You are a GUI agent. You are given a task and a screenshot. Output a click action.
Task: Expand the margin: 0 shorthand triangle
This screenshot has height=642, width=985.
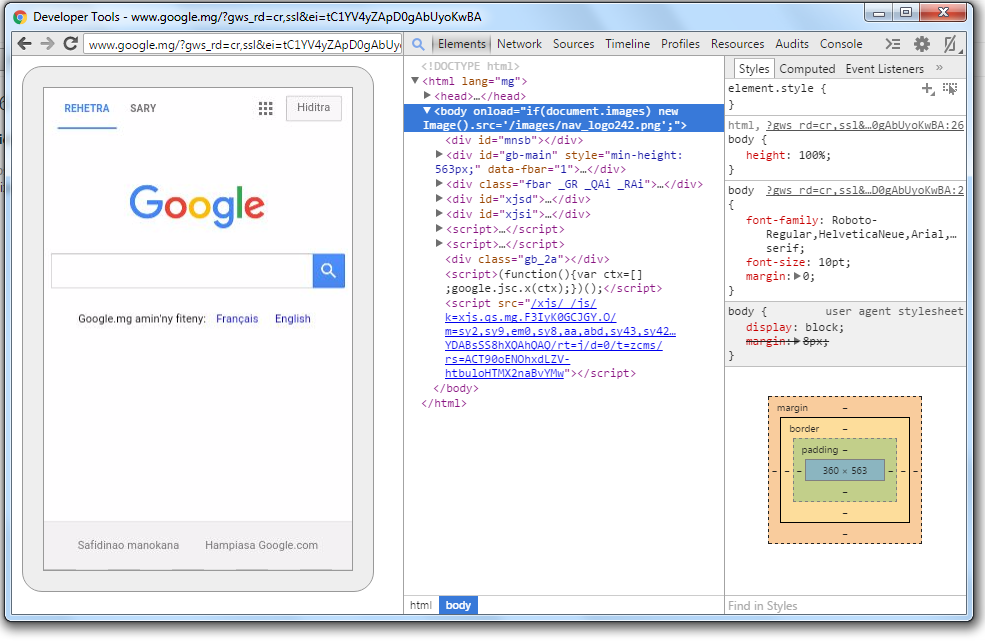point(797,276)
